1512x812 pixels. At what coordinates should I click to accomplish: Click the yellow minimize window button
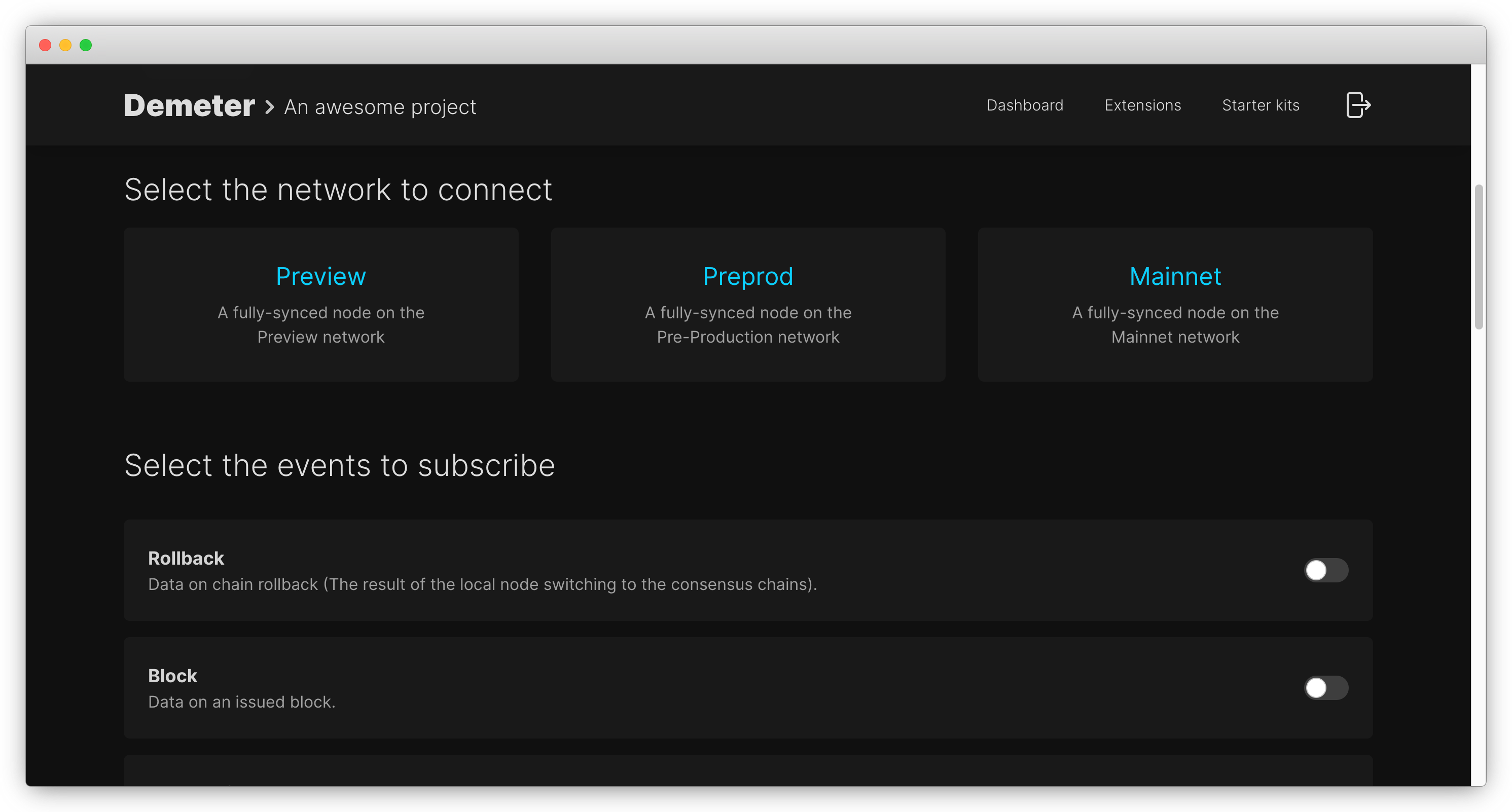(x=65, y=45)
